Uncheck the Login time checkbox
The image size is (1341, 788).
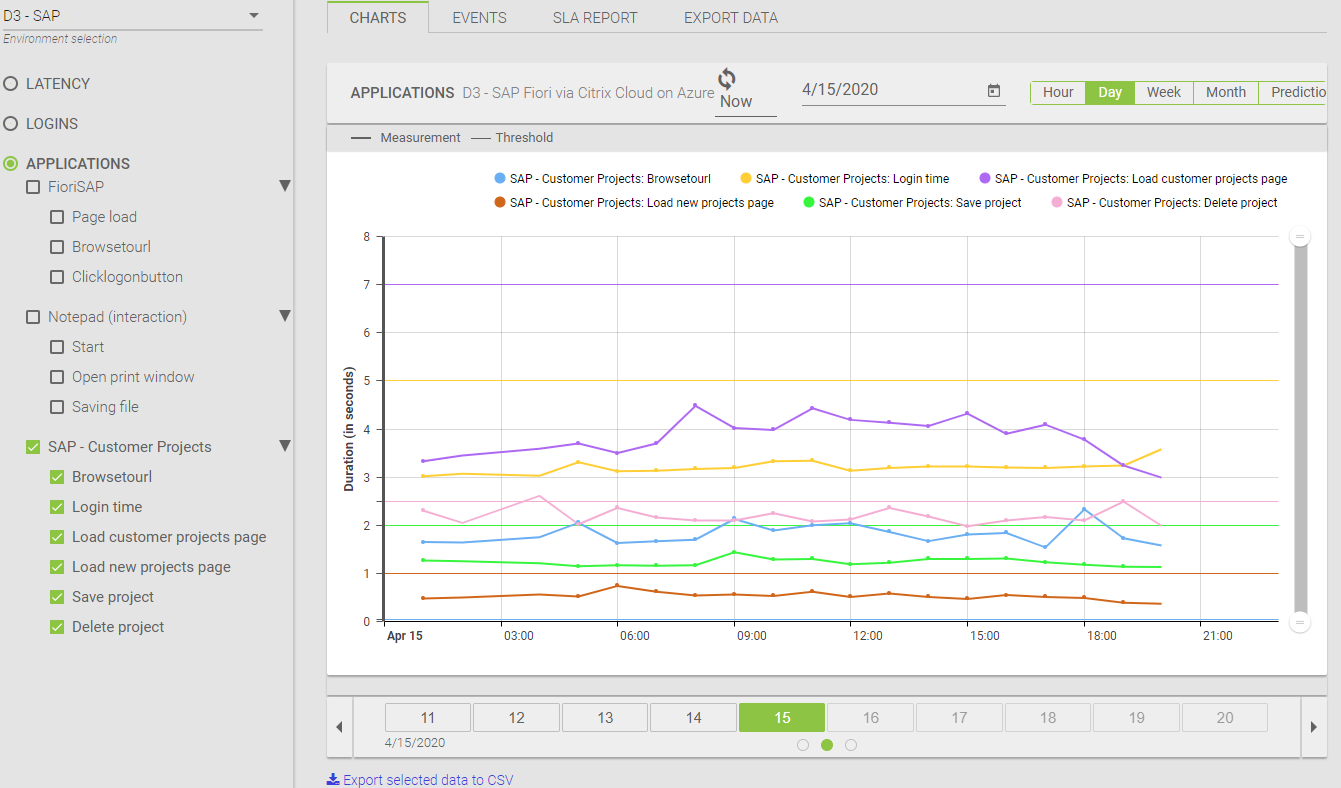(57, 507)
